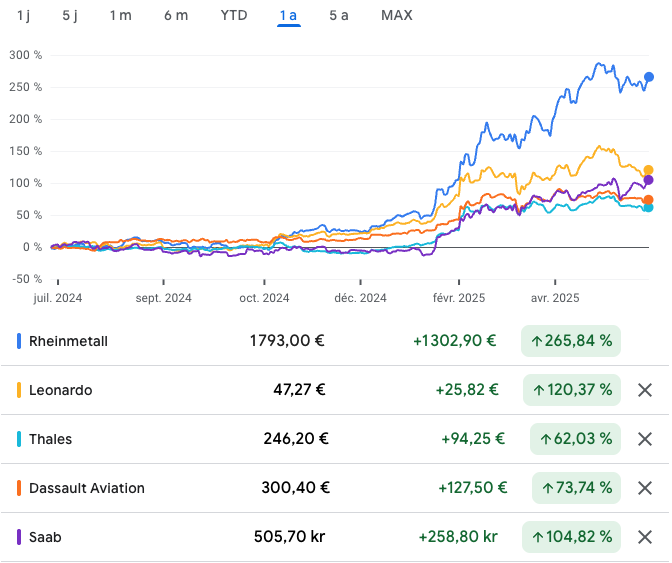The width and height of the screenshot is (672, 563).
Task: Click the orange Dassault Aviation endpoint dot
Action: coord(648,200)
